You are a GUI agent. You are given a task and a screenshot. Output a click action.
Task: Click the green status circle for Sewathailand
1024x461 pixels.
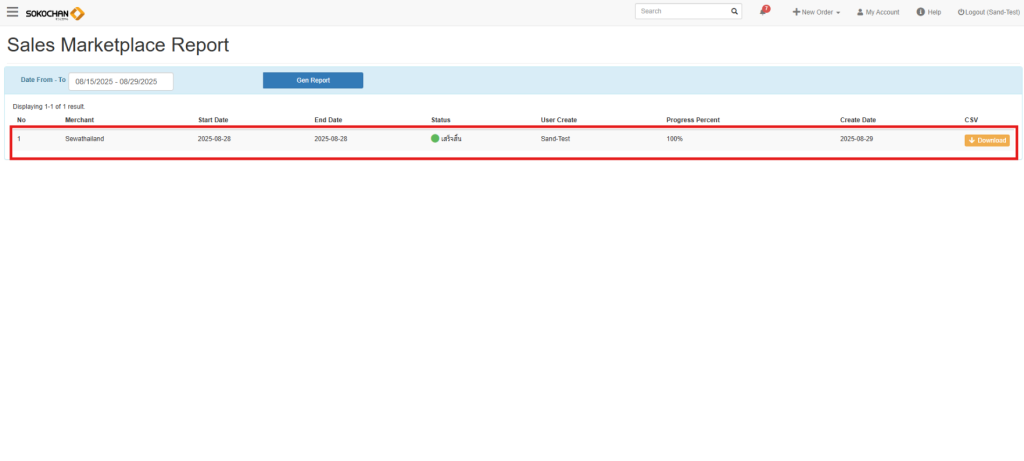[x=435, y=139]
